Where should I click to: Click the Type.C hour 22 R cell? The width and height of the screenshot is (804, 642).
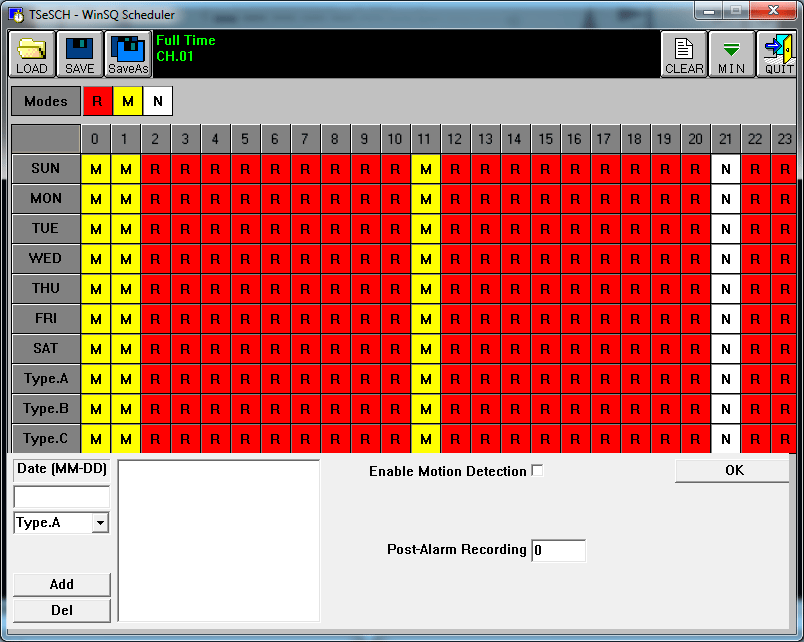[x=755, y=439]
